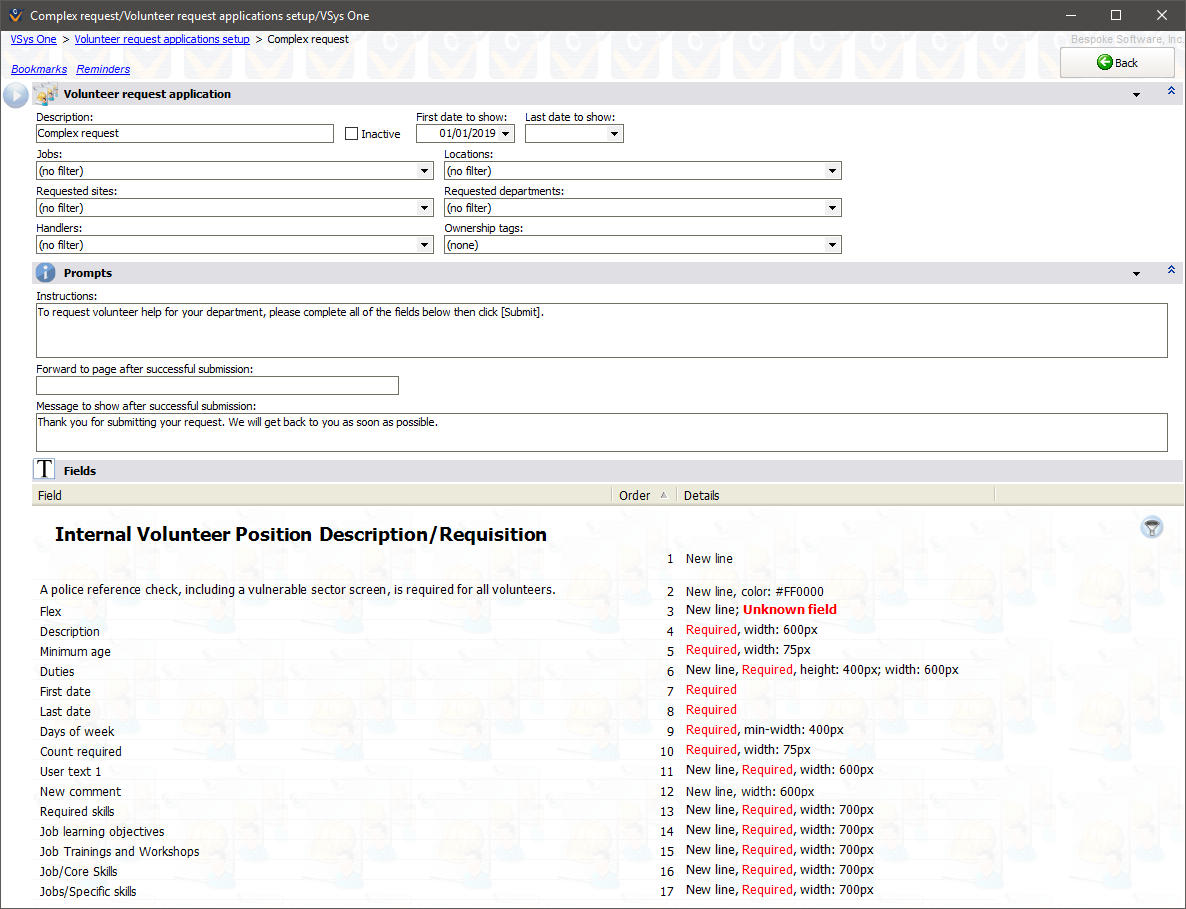Select the Minimum age field row
Image resolution: width=1186 pixels, height=909 pixels.
point(75,652)
